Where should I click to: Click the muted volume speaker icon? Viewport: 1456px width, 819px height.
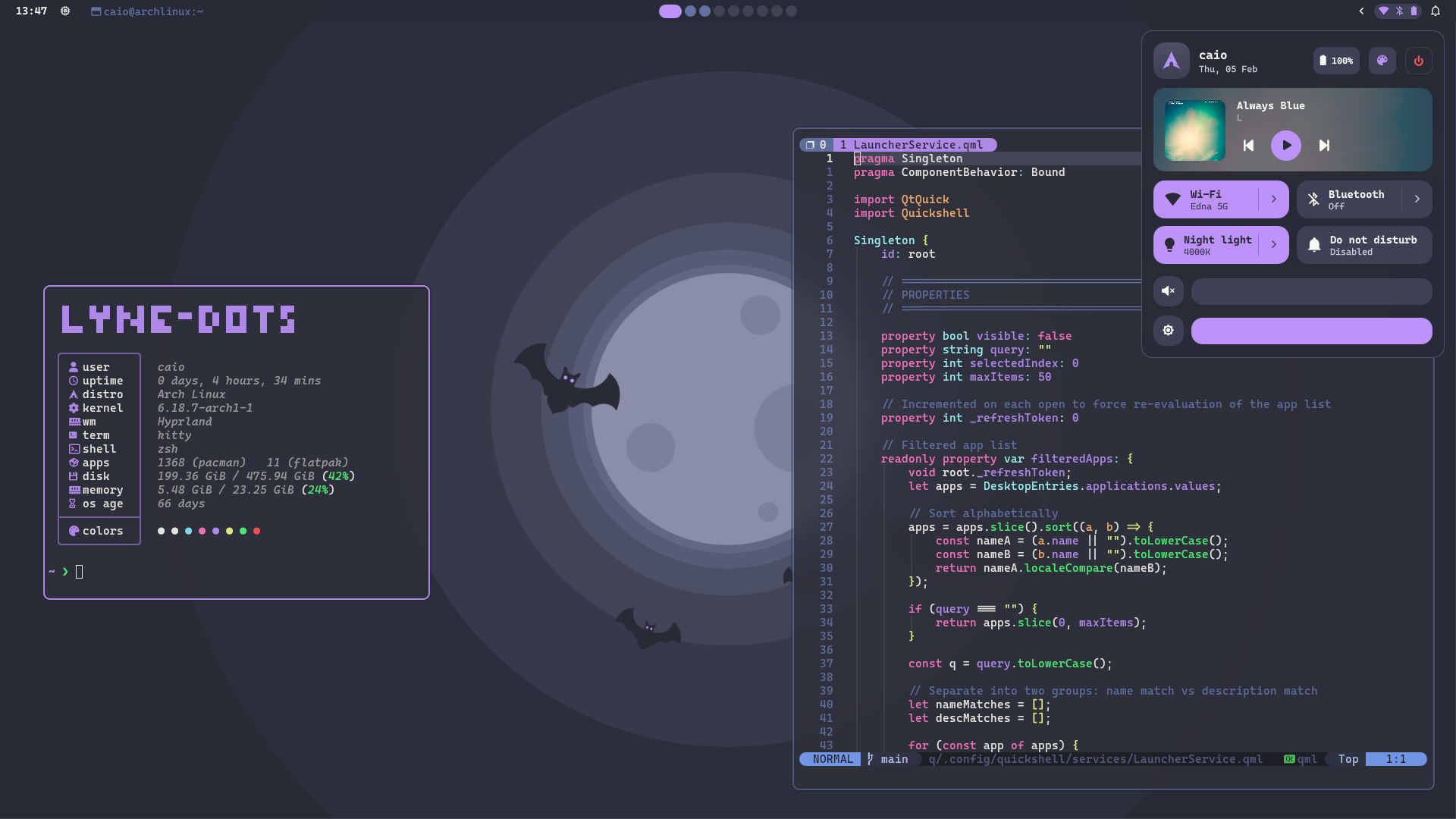tap(1168, 291)
